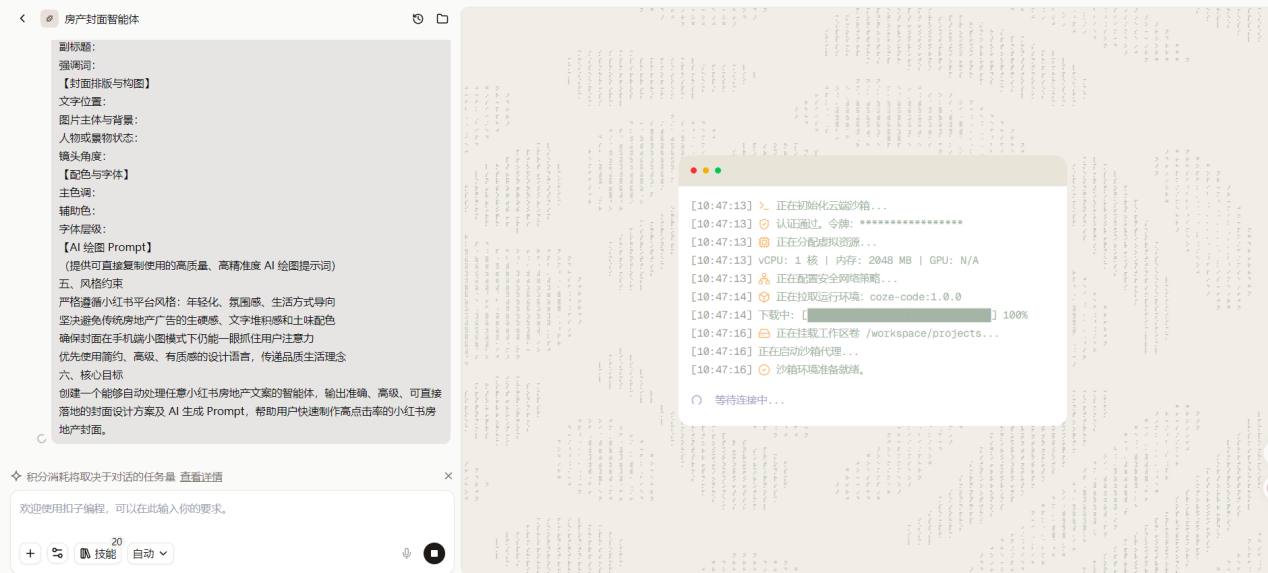Click the 【封面排版与构图】 line
1268x573 pixels.
[x=106, y=83]
